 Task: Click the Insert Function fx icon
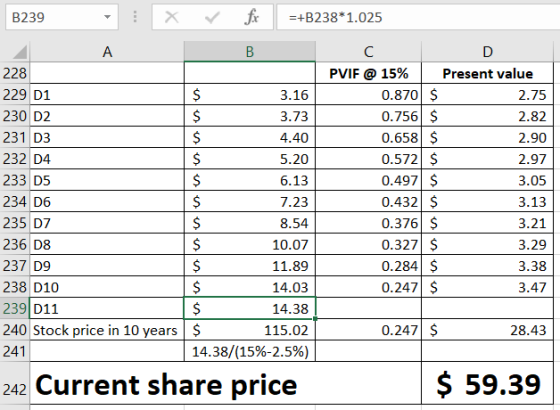(x=251, y=17)
